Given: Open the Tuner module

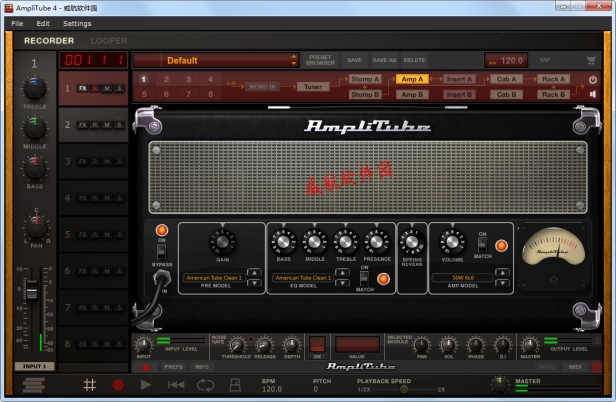Looking at the screenshot, I should (x=313, y=87).
